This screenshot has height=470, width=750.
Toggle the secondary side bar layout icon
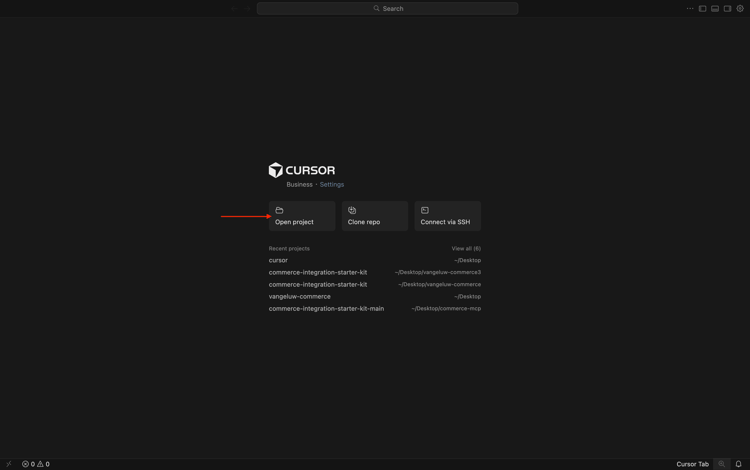[x=727, y=9]
